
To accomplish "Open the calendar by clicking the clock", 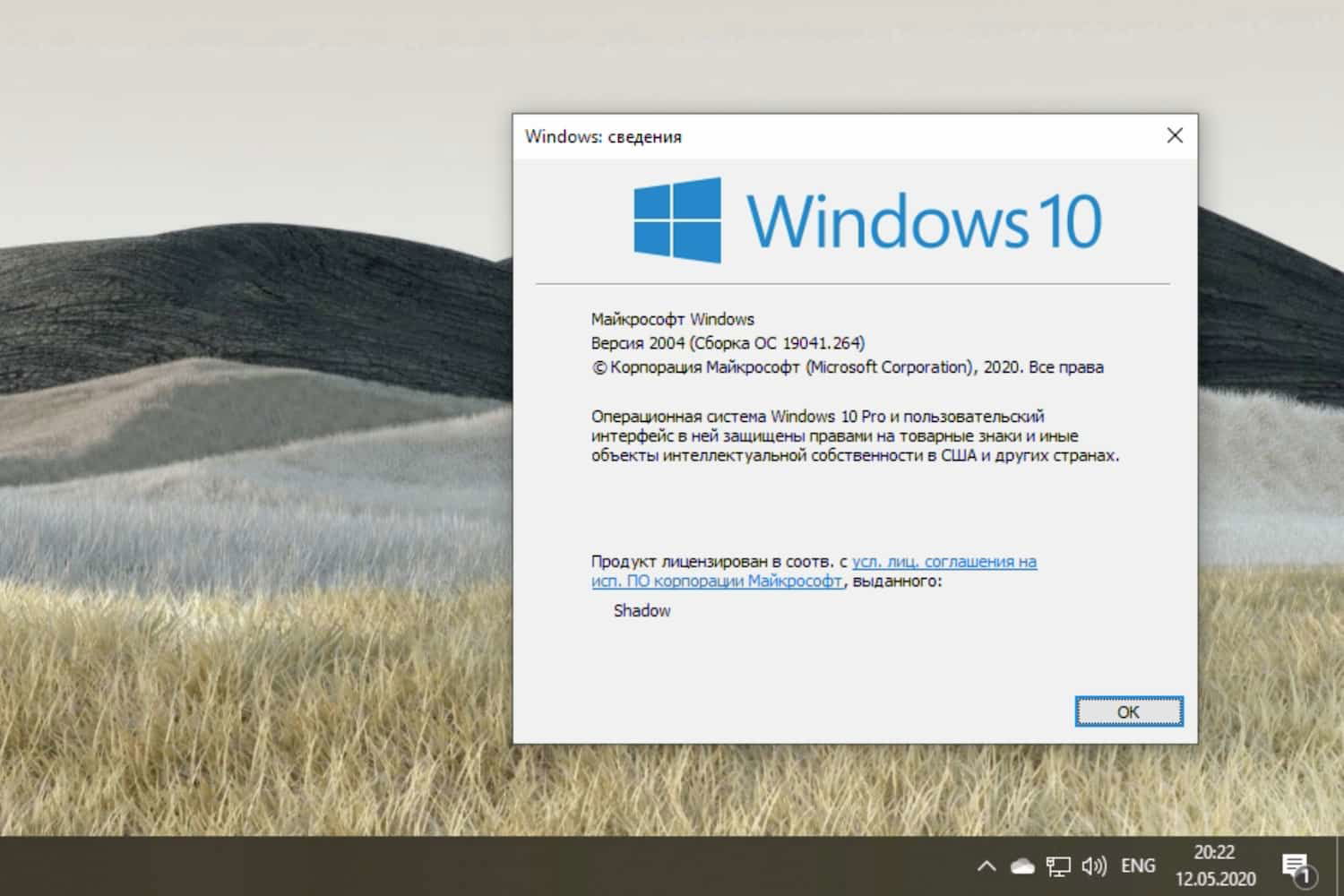I will [1211, 865].
